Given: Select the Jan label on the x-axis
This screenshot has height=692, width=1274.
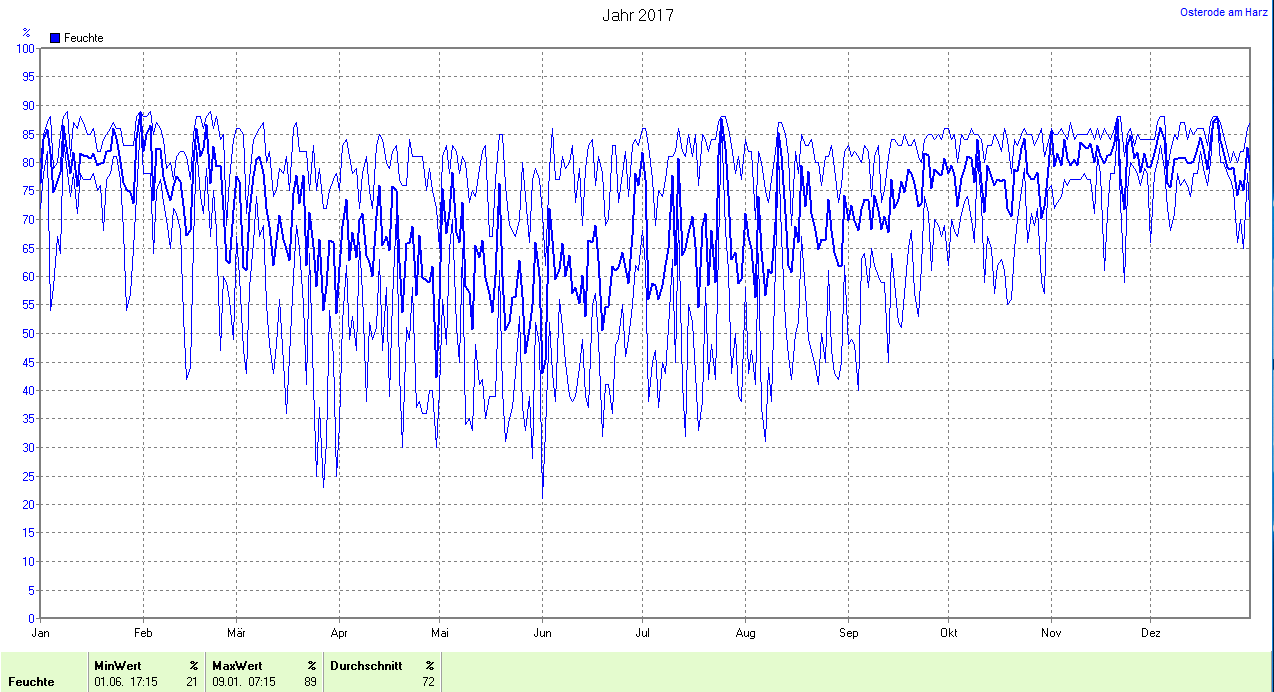Looking at the screenshot, I should 41,633.
